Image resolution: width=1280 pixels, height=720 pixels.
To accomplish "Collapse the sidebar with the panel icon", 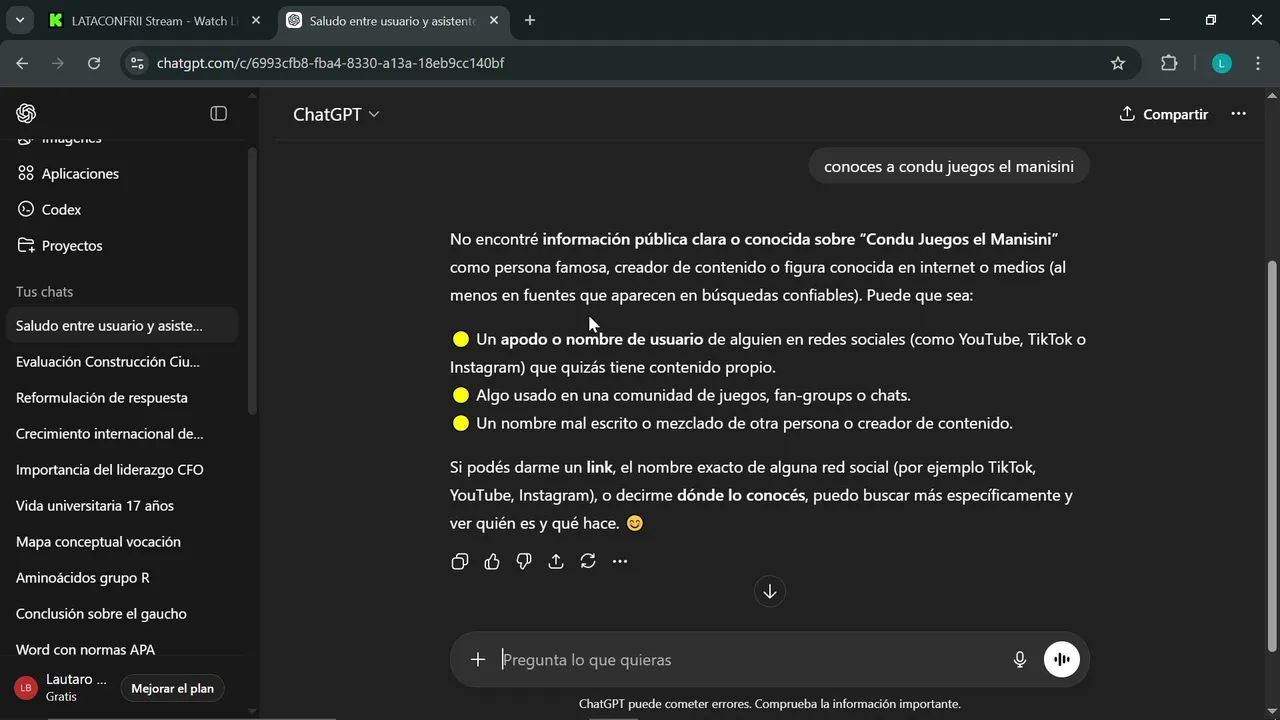I will tap(218, 113).
